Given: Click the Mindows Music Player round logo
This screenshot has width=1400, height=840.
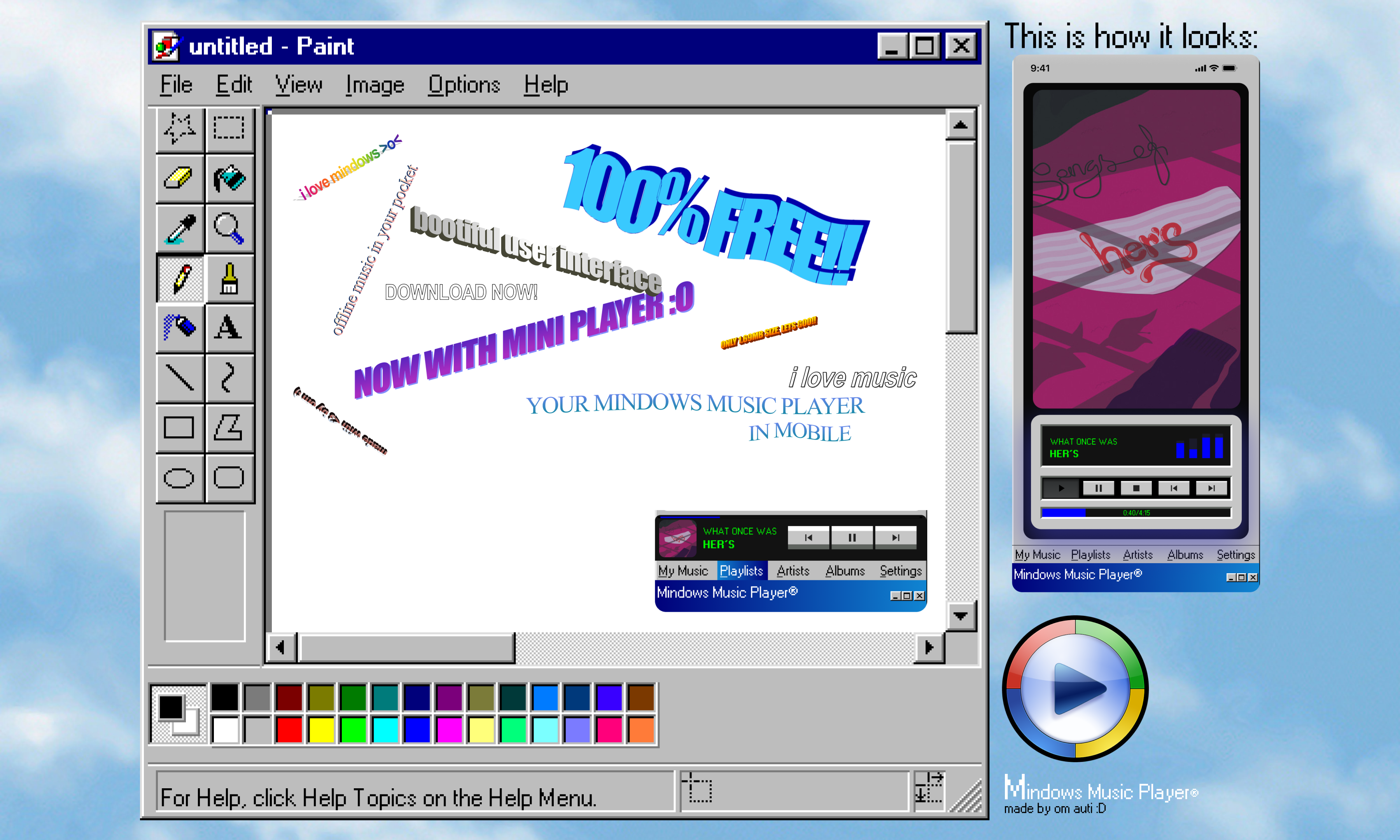Looking at the screenshot, I should (1074, 689).
